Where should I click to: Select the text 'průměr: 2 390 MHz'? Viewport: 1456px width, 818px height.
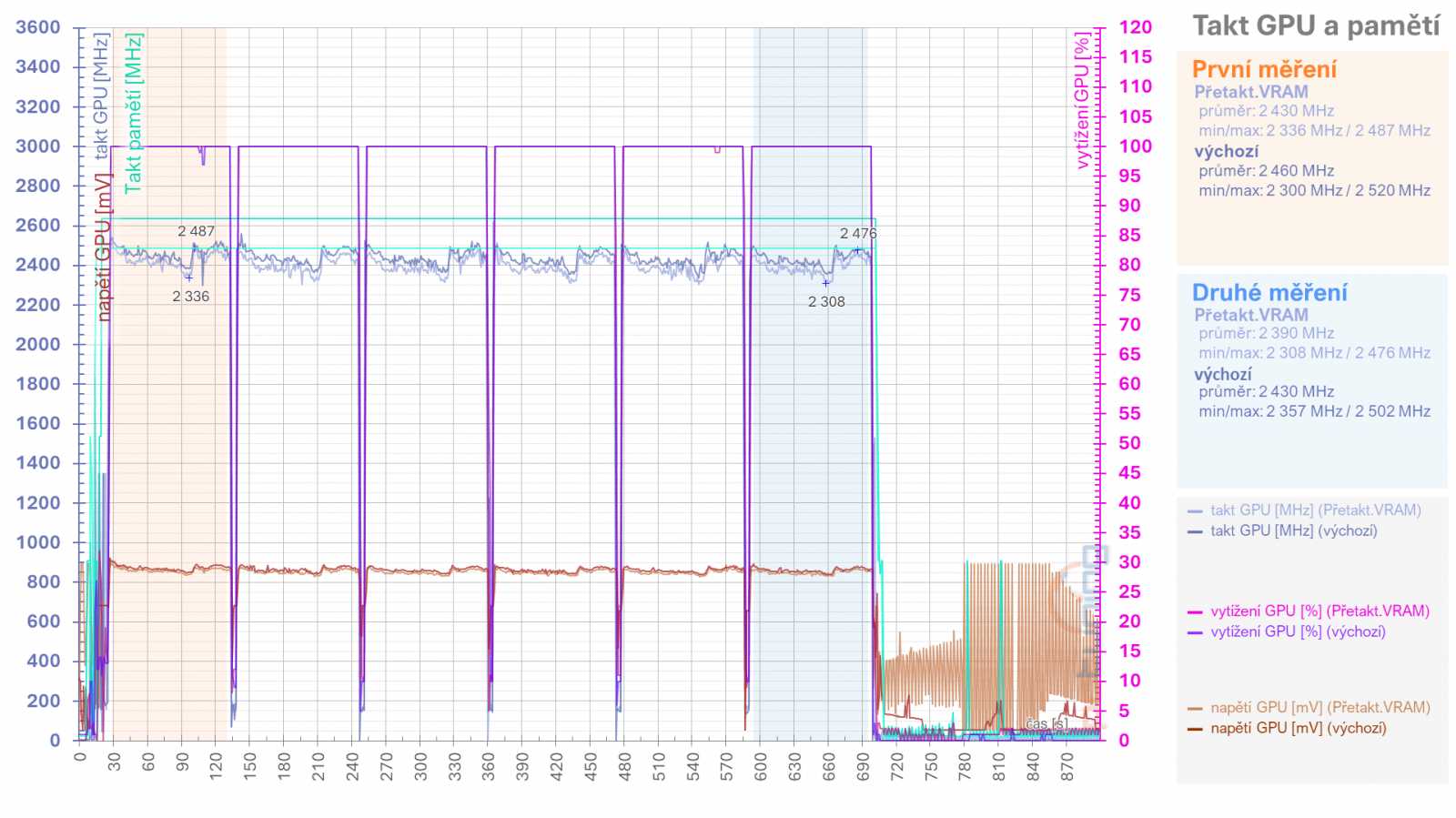click(x=1266, y=333)
